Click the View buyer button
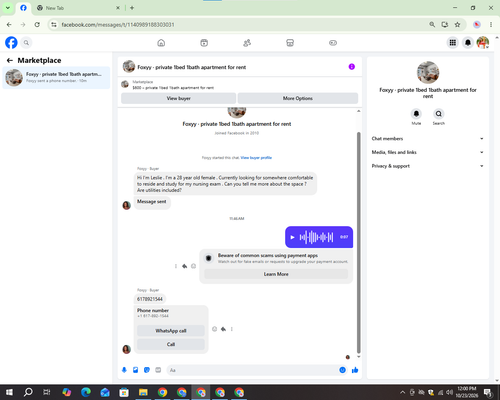Image resolution: width=500 pixels, height=400 pixels. (179, 98)
